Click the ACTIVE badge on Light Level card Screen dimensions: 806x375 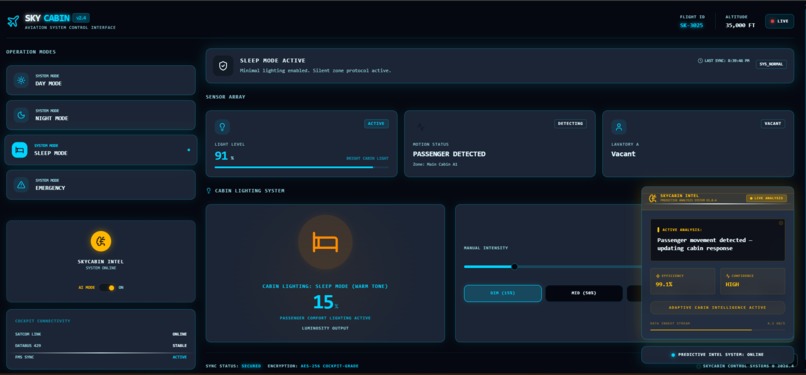(x=376, y=124)
